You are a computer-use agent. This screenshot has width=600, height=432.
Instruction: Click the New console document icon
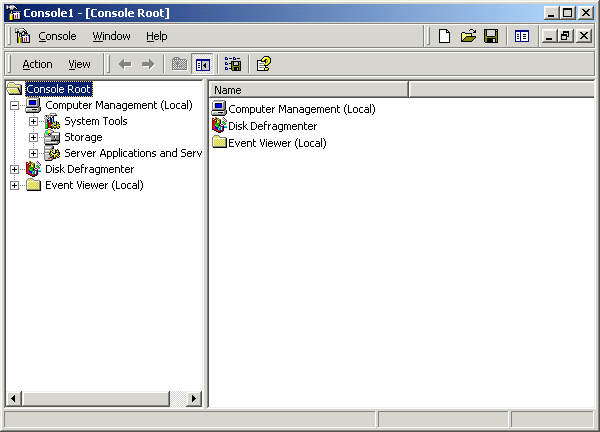pyautogui.click(x=445, y=36)
